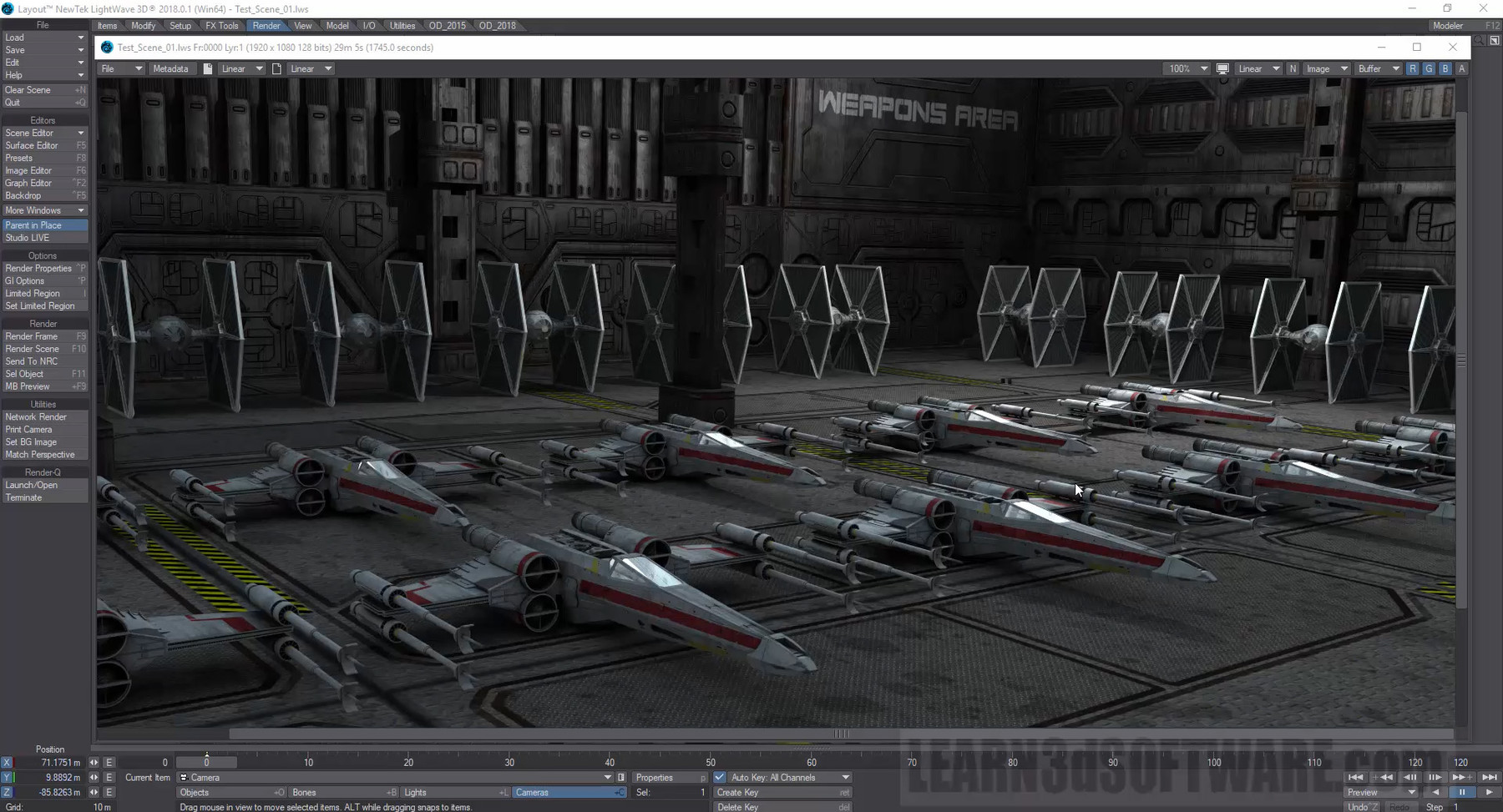Toggle the red R channel buffer
The height and width of the screenshot is (812, 1503).
(x=1412, y=68)
